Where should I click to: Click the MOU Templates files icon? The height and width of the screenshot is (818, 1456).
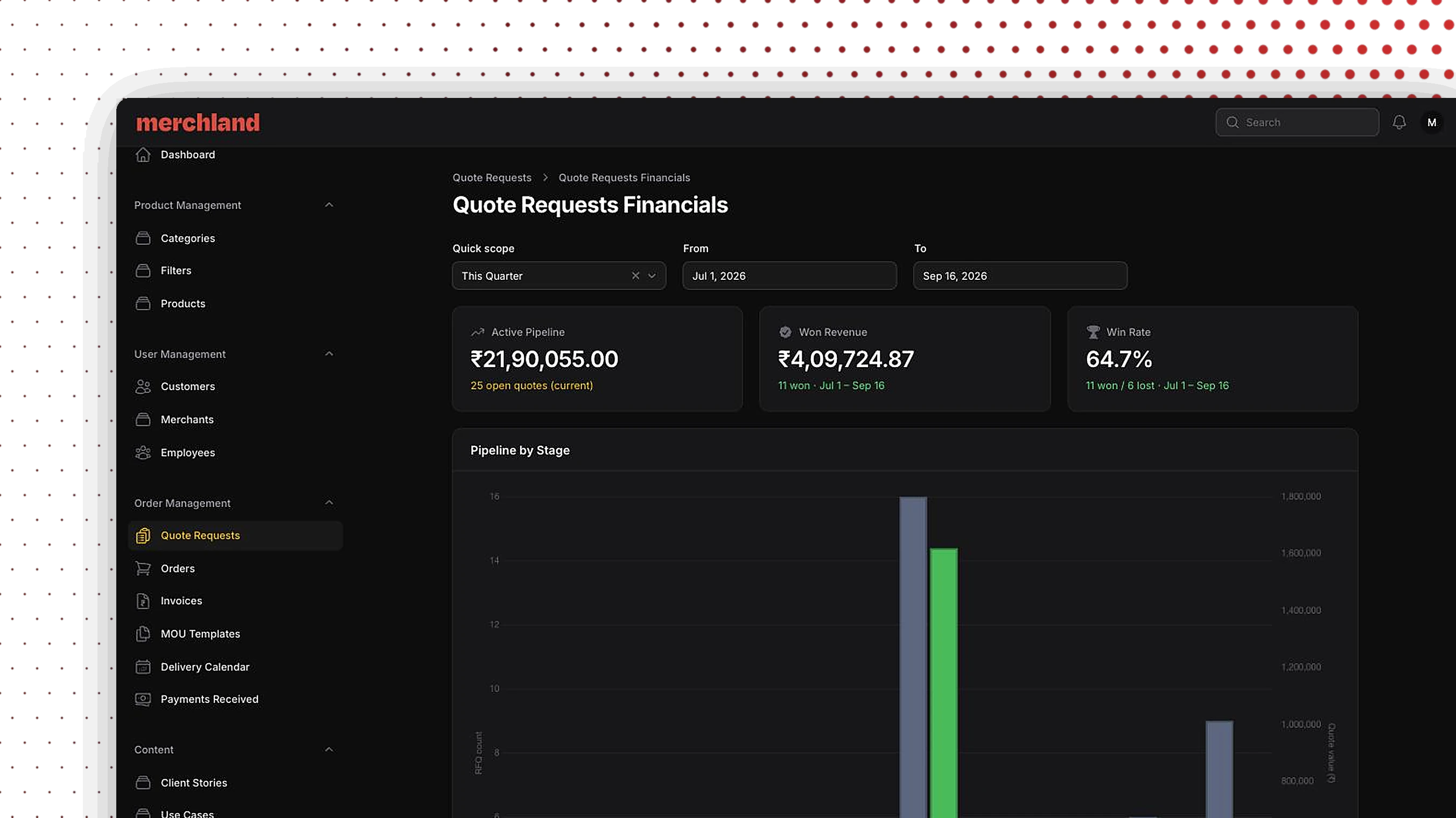(x=143, y=634)
